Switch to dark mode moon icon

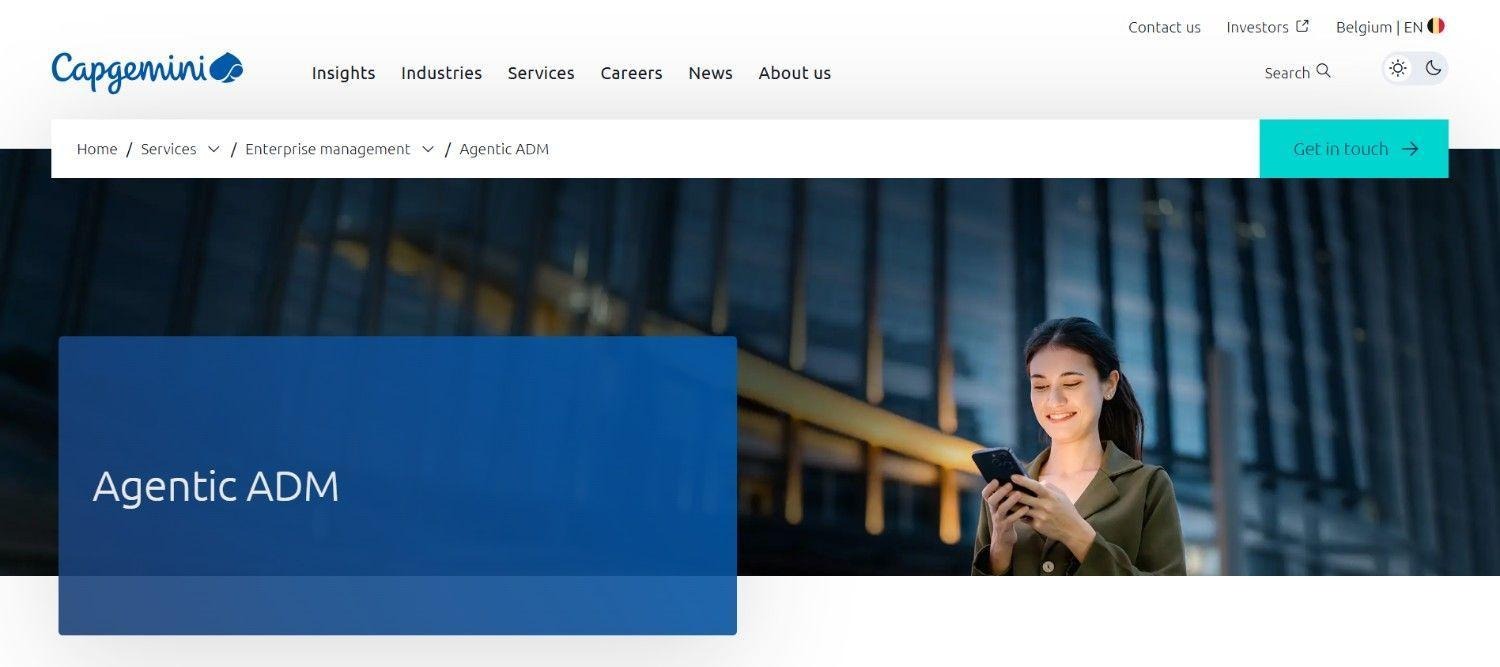pos(1433,68)
